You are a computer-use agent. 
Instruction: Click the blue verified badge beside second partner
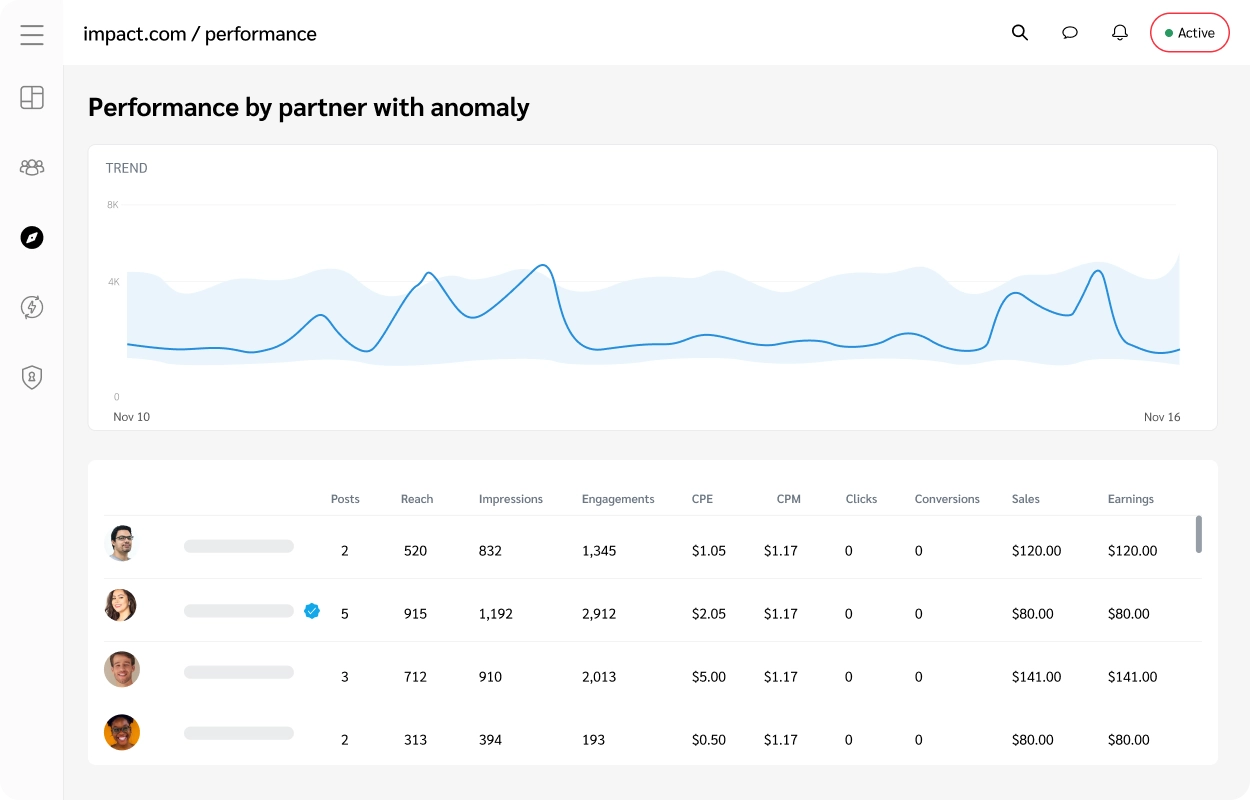(312, 611)
